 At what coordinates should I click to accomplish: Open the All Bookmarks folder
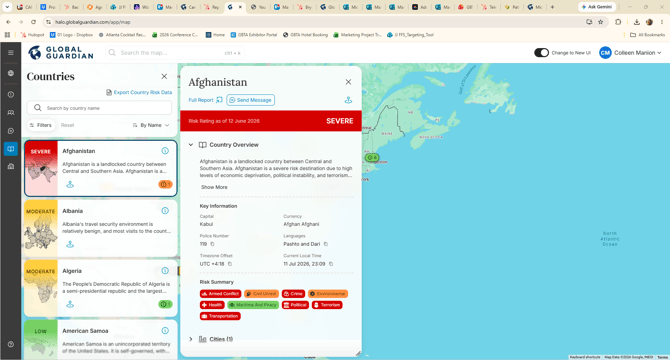[647, 35]
